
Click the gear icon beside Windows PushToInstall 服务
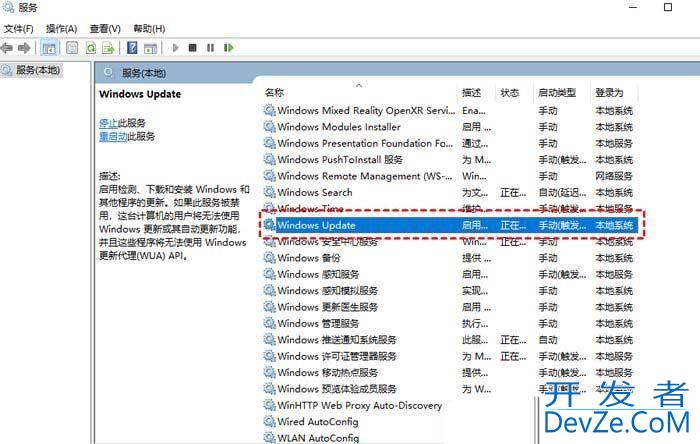click(x=269, y=159)
